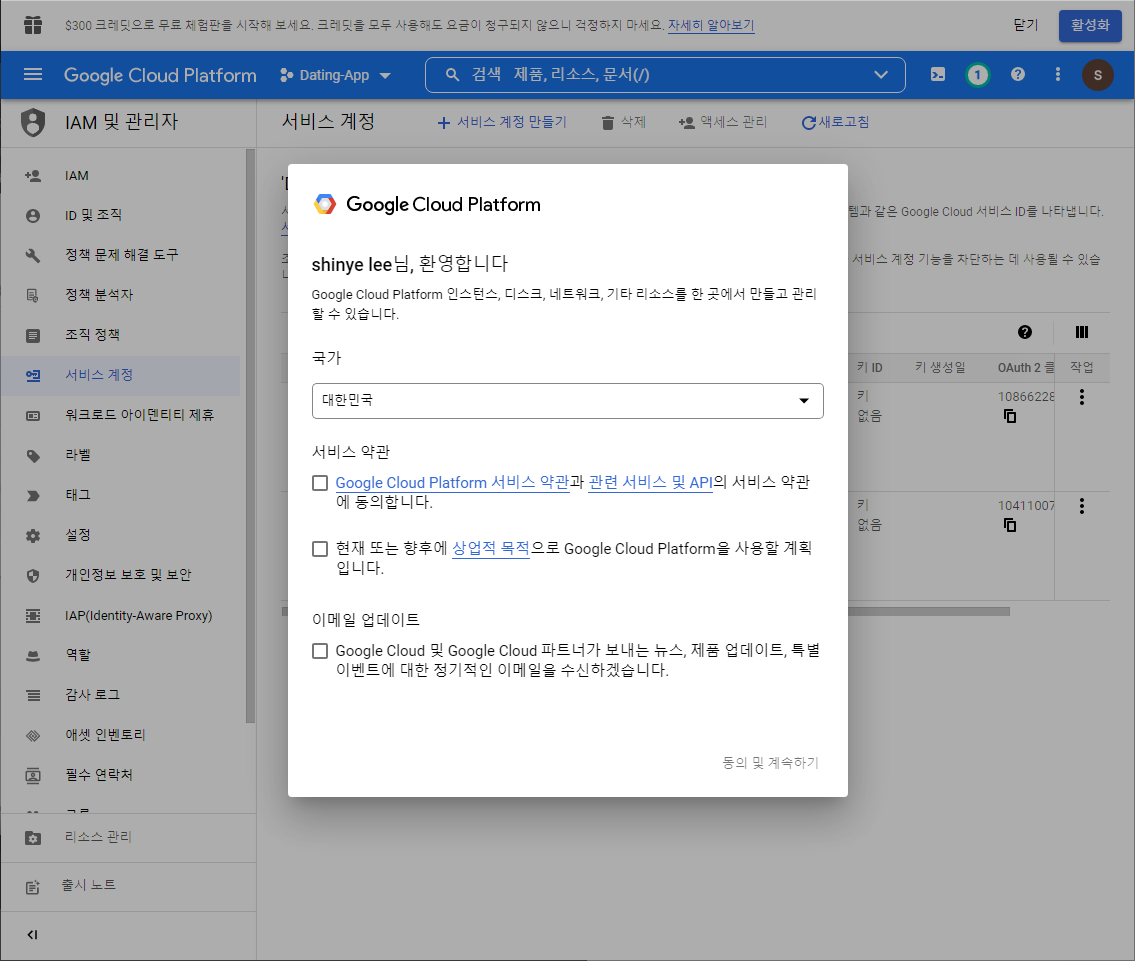Screen dimensions: 1135x961
Task: Click the 작업 column header
Action: [1081, 368]
